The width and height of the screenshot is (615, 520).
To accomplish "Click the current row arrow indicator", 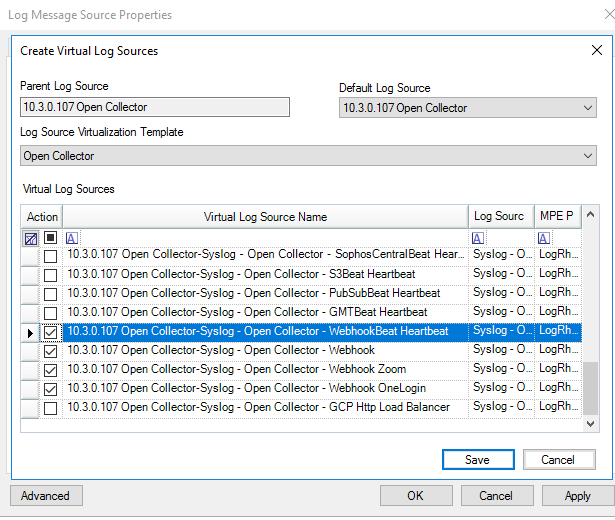I will click(29, 332).
